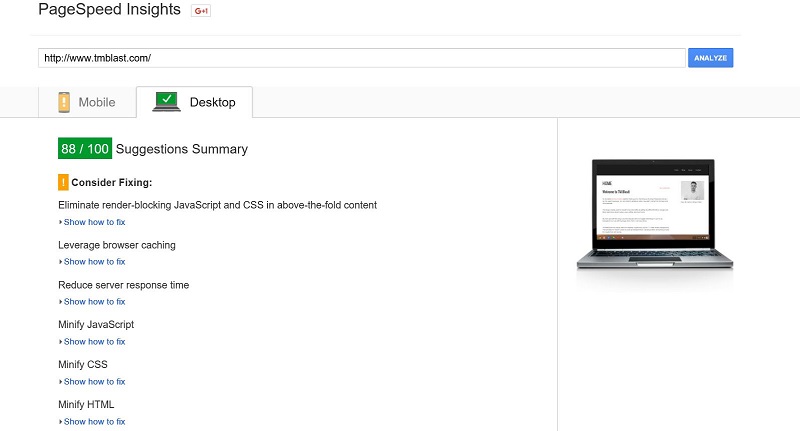800x431 pixels.
Task: Click the Suggestions Summary heading
Action: pos(182,149)
